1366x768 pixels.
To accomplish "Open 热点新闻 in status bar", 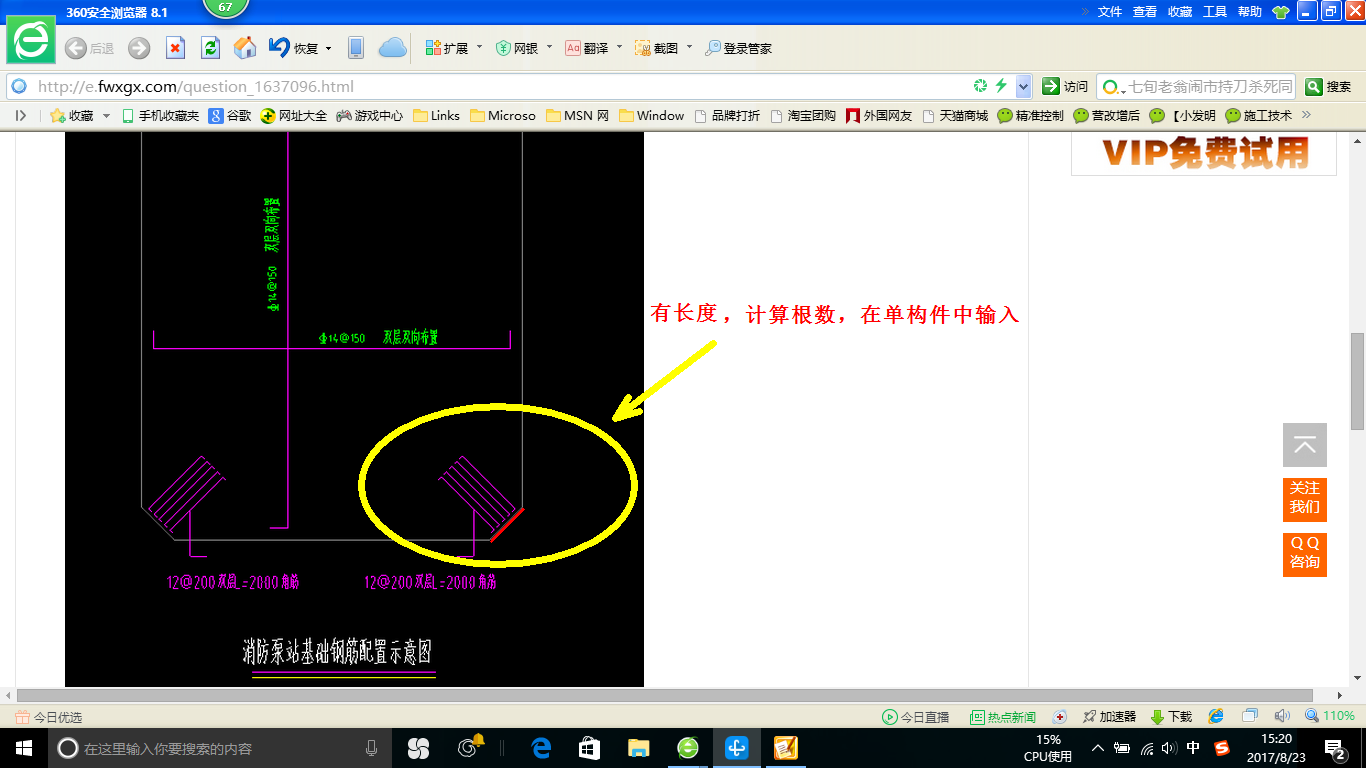I will click(1003, 717).
